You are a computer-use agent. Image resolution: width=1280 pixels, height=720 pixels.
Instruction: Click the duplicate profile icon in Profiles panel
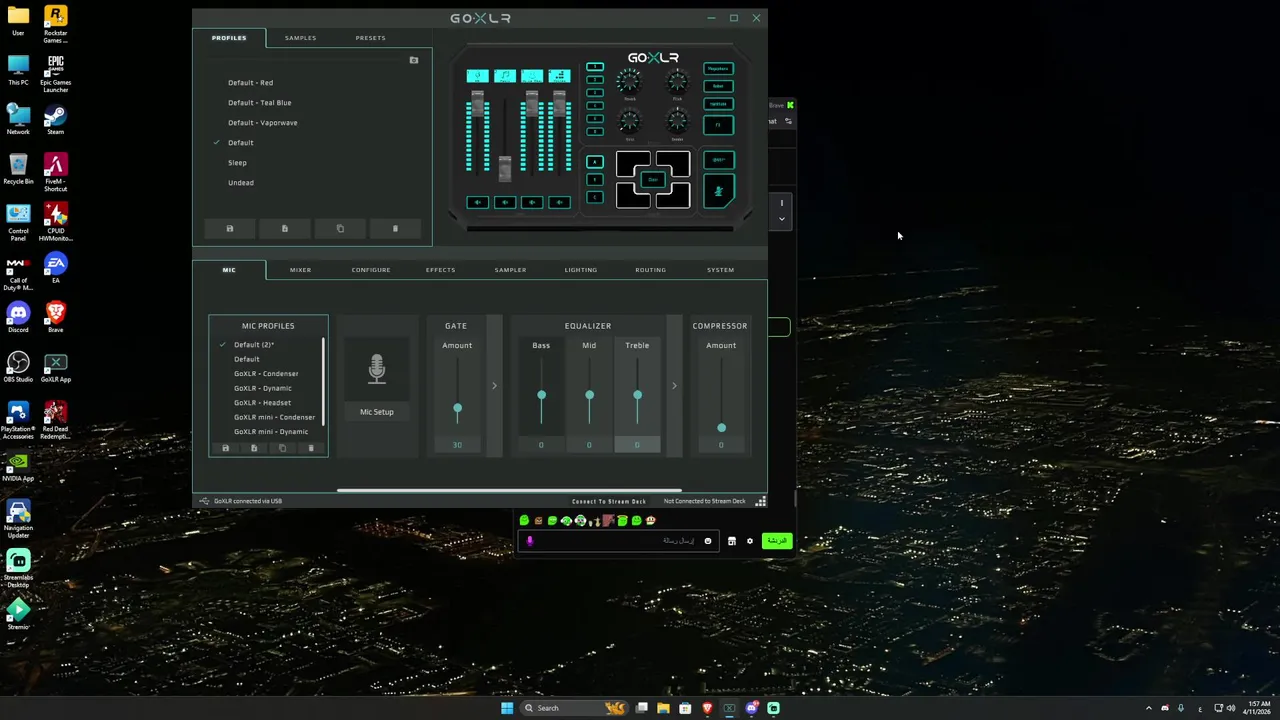(340, 229)
